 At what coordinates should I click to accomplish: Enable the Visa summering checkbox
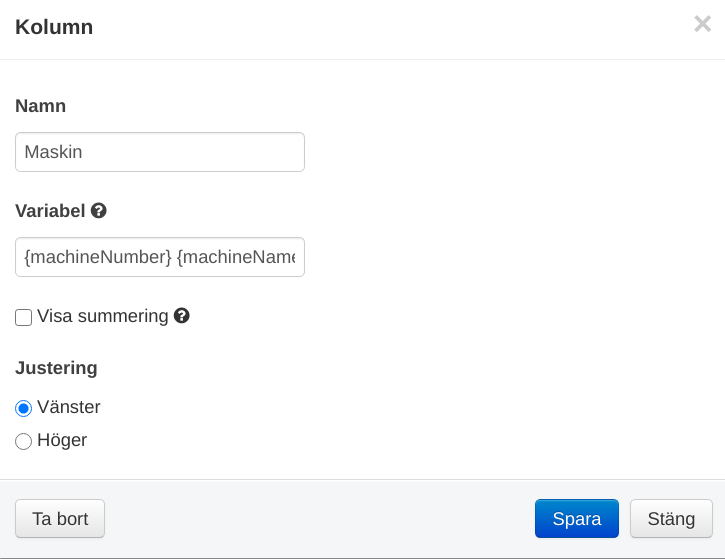coord(24,318)
